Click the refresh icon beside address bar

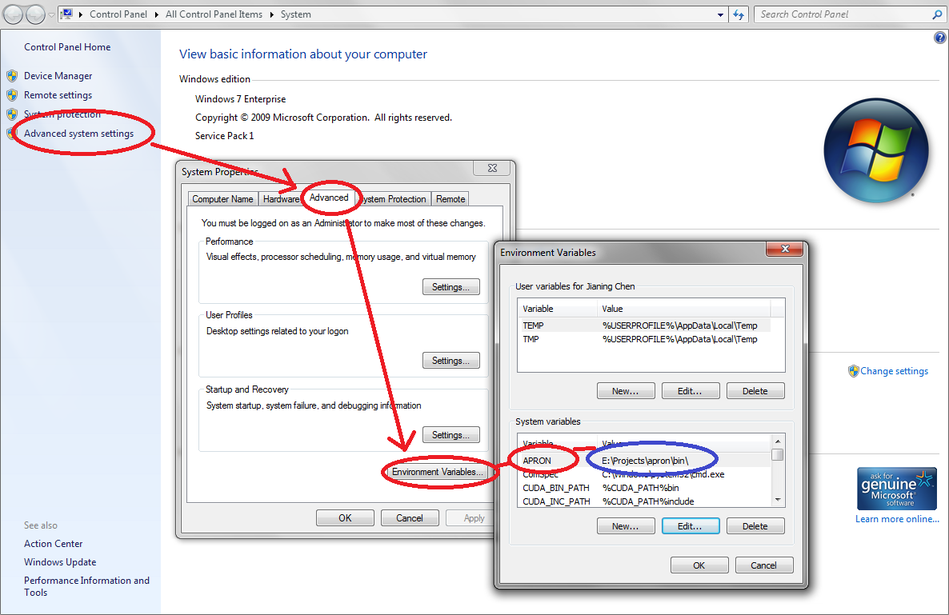[x=738, y=15]
